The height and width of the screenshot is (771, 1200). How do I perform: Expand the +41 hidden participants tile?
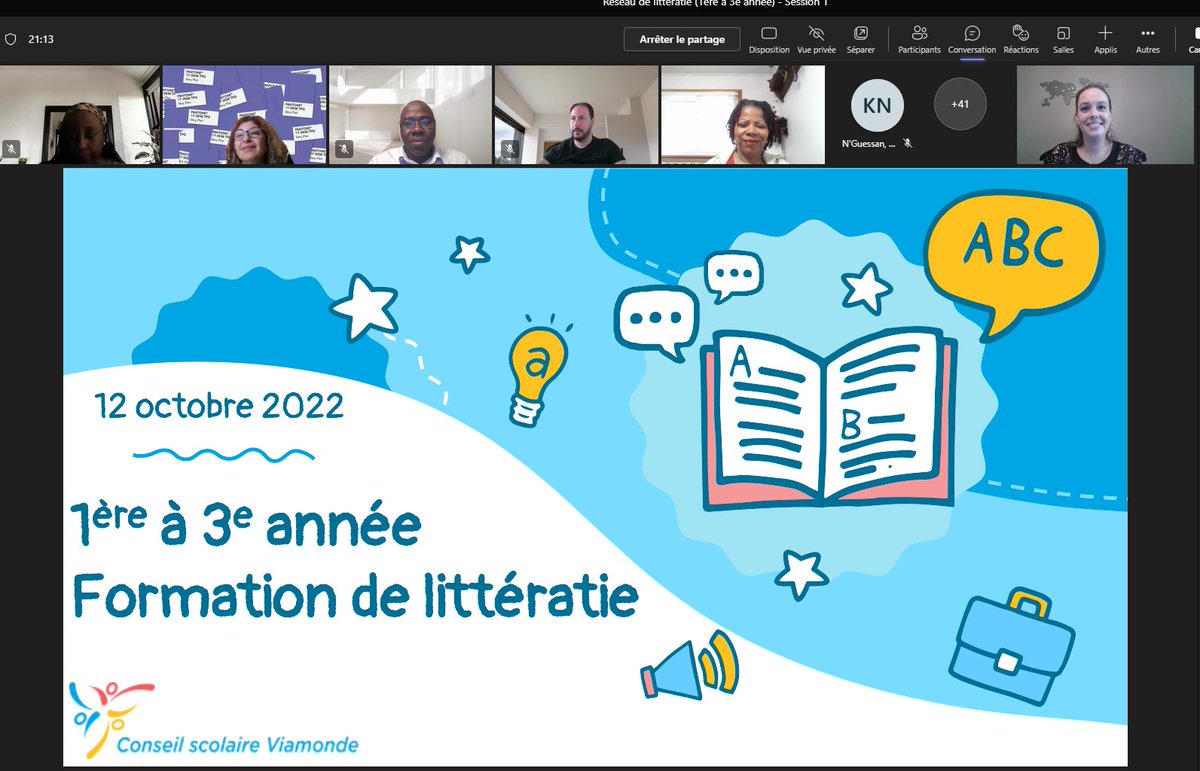pyautogui.click(x=959, y=103)
